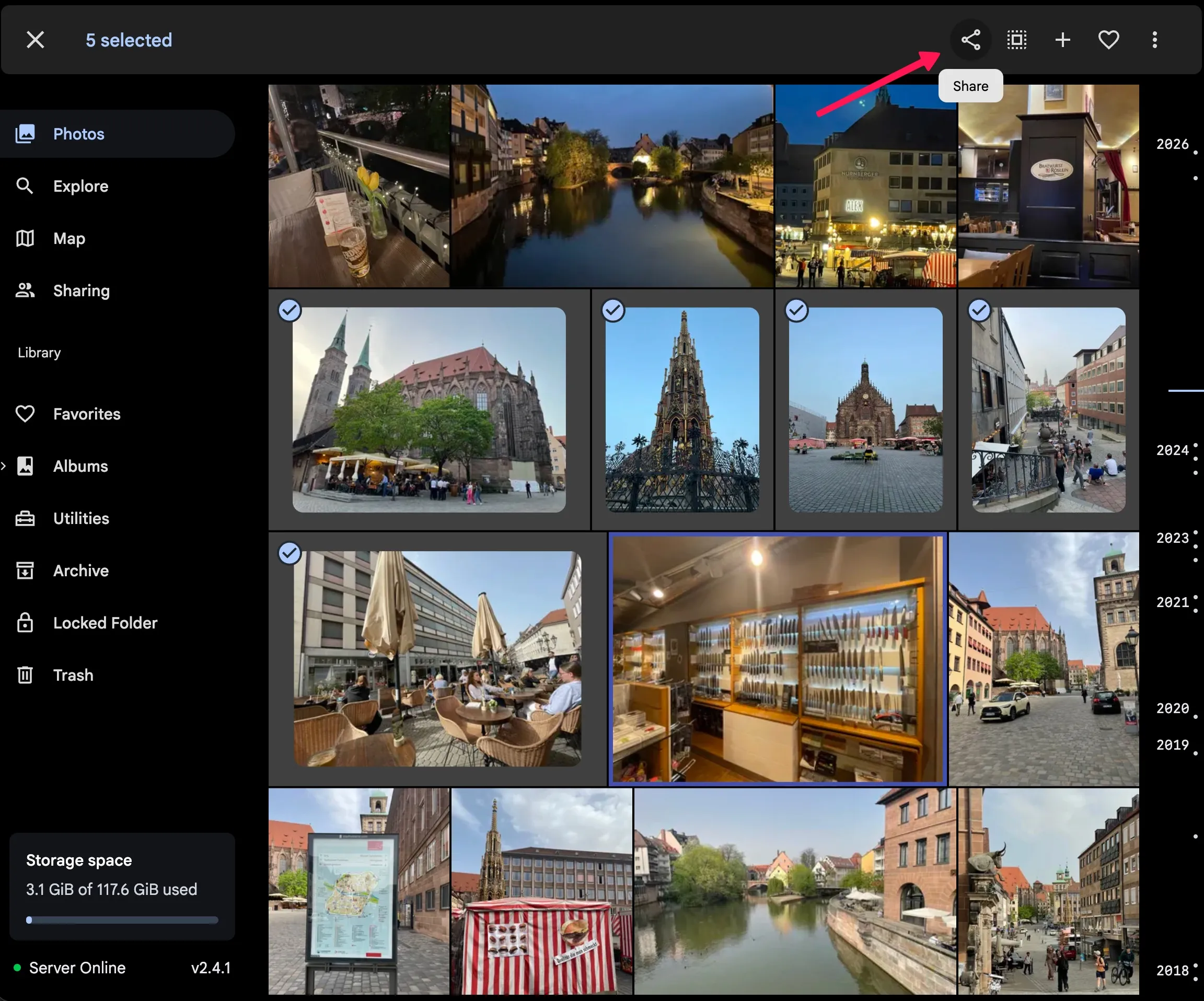This screenshot has height=1001, width=1204.
Task: Click the Select All dashed-square icon
Action: (1016, 40)
